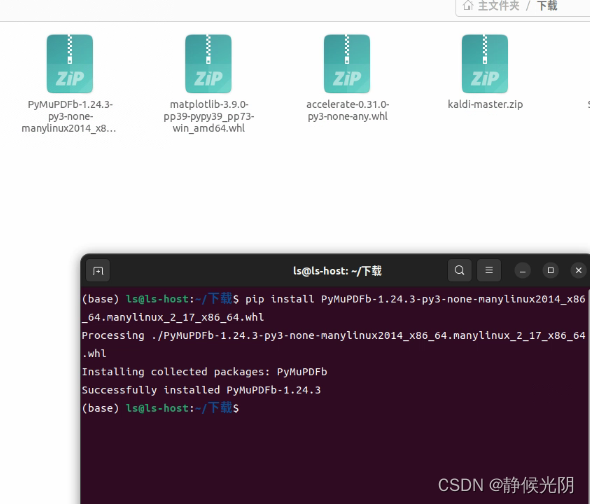Maximize the terminal window
This screenshot has width=590, height=504.
[x=550, y=270]
